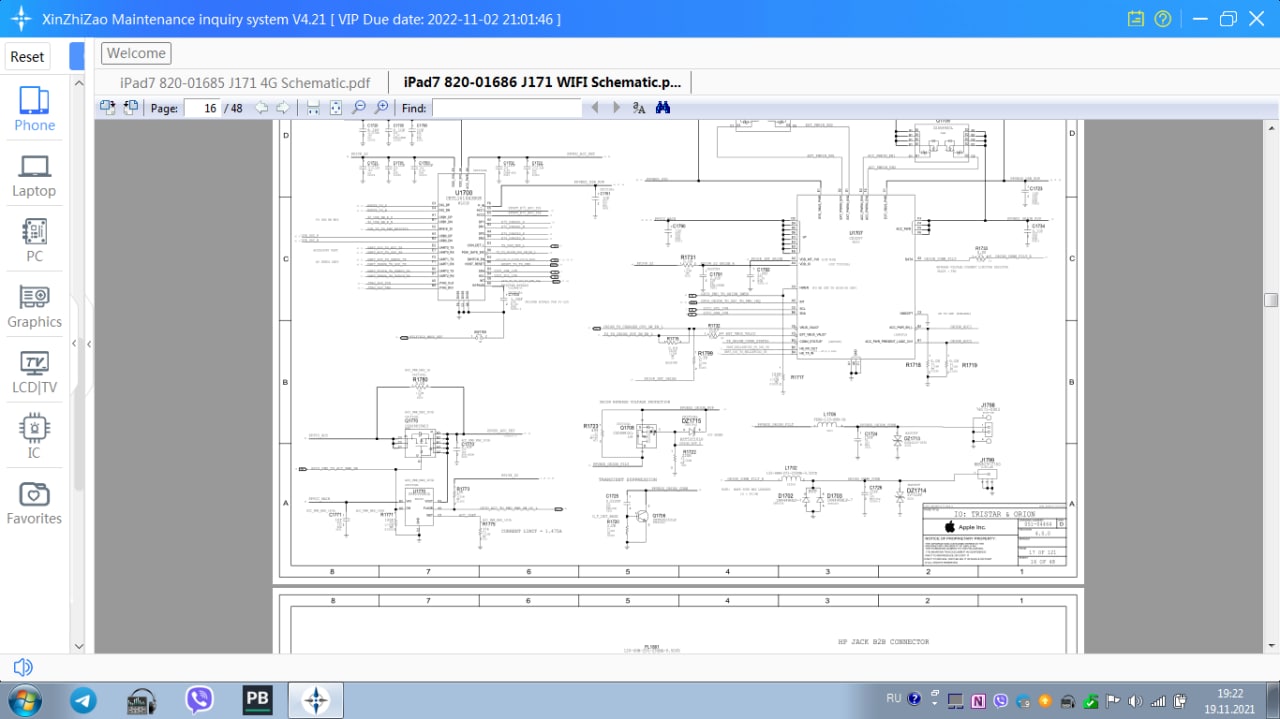Open the IC category
Viewport: 1280px width, 719px height.
point(34,437)
